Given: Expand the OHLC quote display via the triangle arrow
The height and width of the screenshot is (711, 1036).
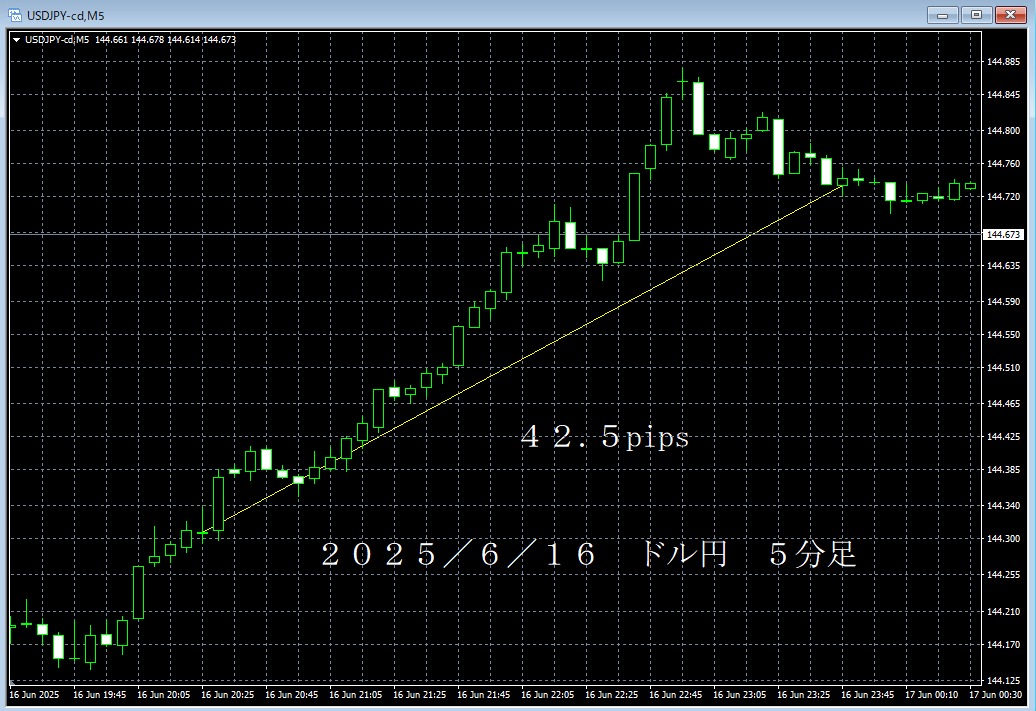Looking at the screenshot, I should click(x=15, y=41).
